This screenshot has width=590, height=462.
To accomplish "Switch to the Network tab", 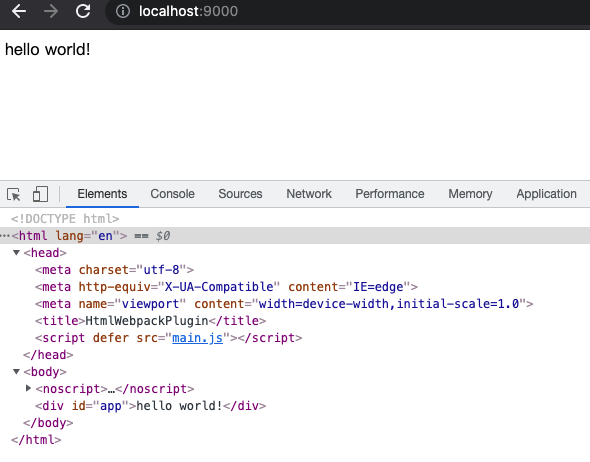I will pyautogui.click(x=309, y=194).
